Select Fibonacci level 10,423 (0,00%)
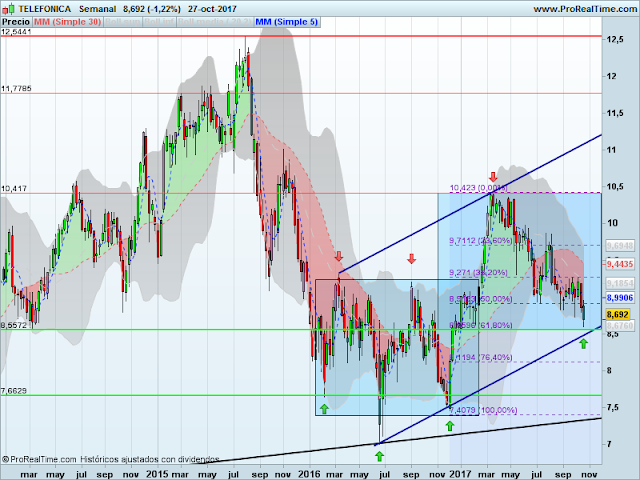Screen dimensions: 640x480 pos(478,188)
